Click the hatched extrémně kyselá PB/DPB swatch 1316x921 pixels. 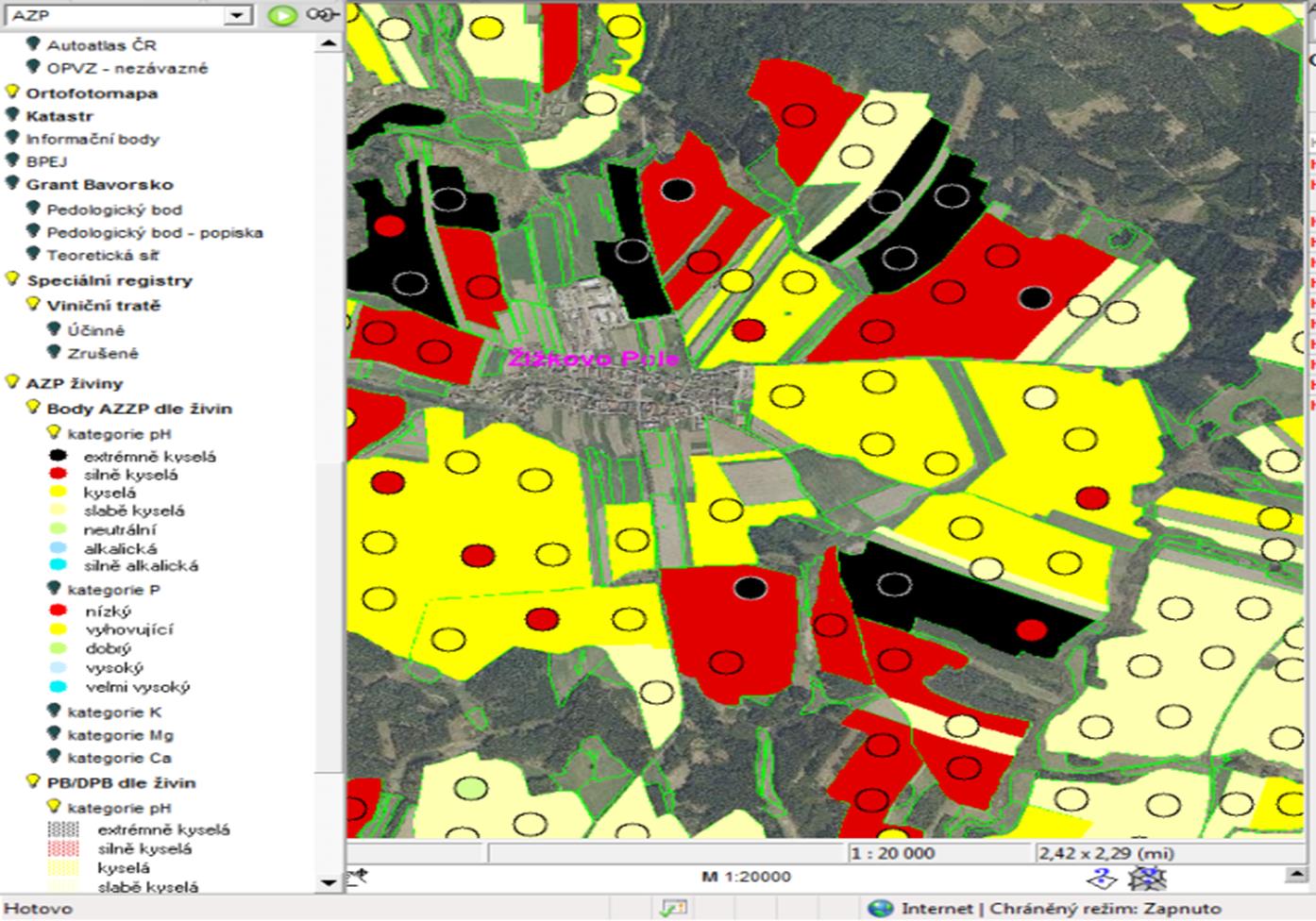click(63, 829)
